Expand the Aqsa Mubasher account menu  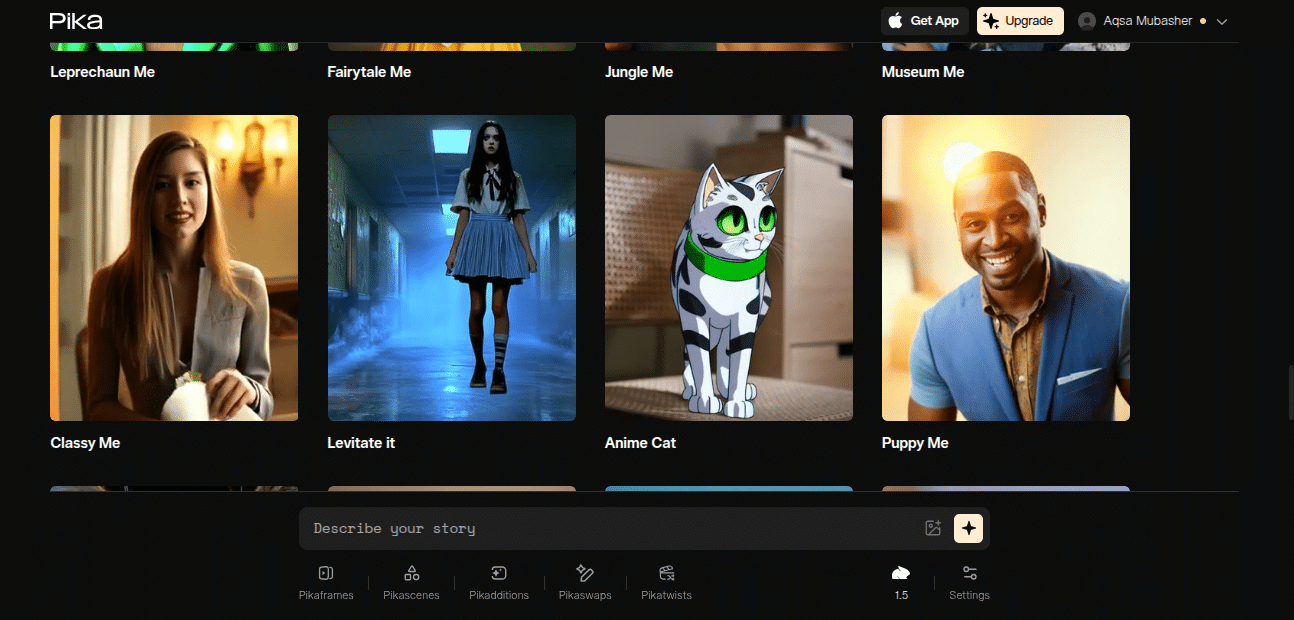(x=1221, y=21)
